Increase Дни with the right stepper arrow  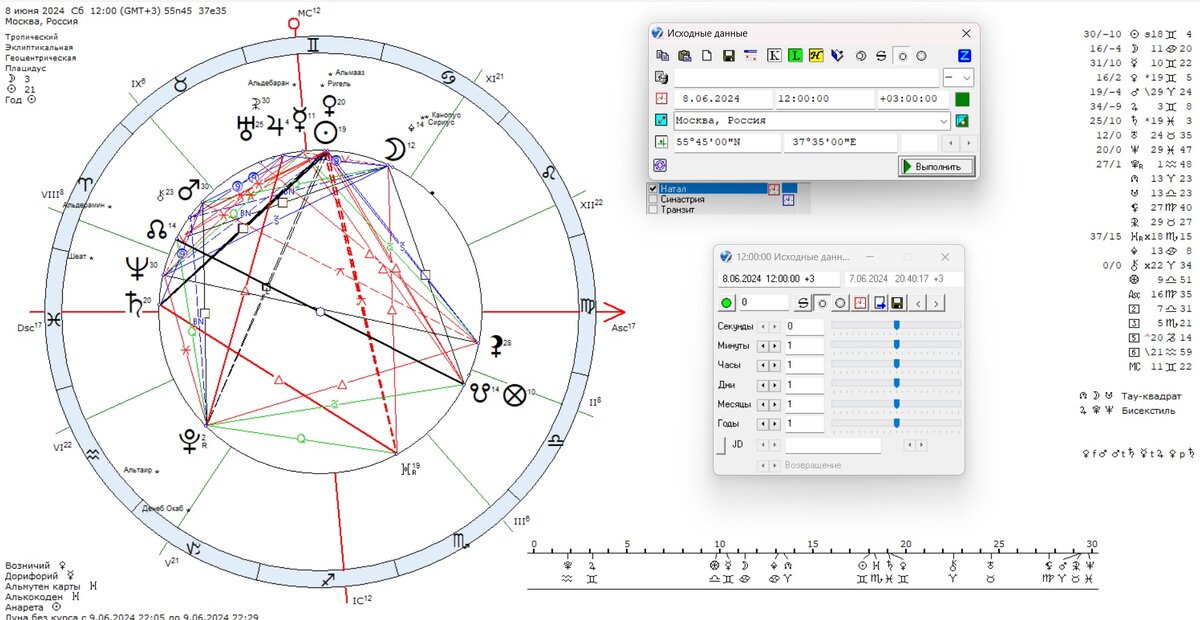pyautogui.click(x=774, y=386)
